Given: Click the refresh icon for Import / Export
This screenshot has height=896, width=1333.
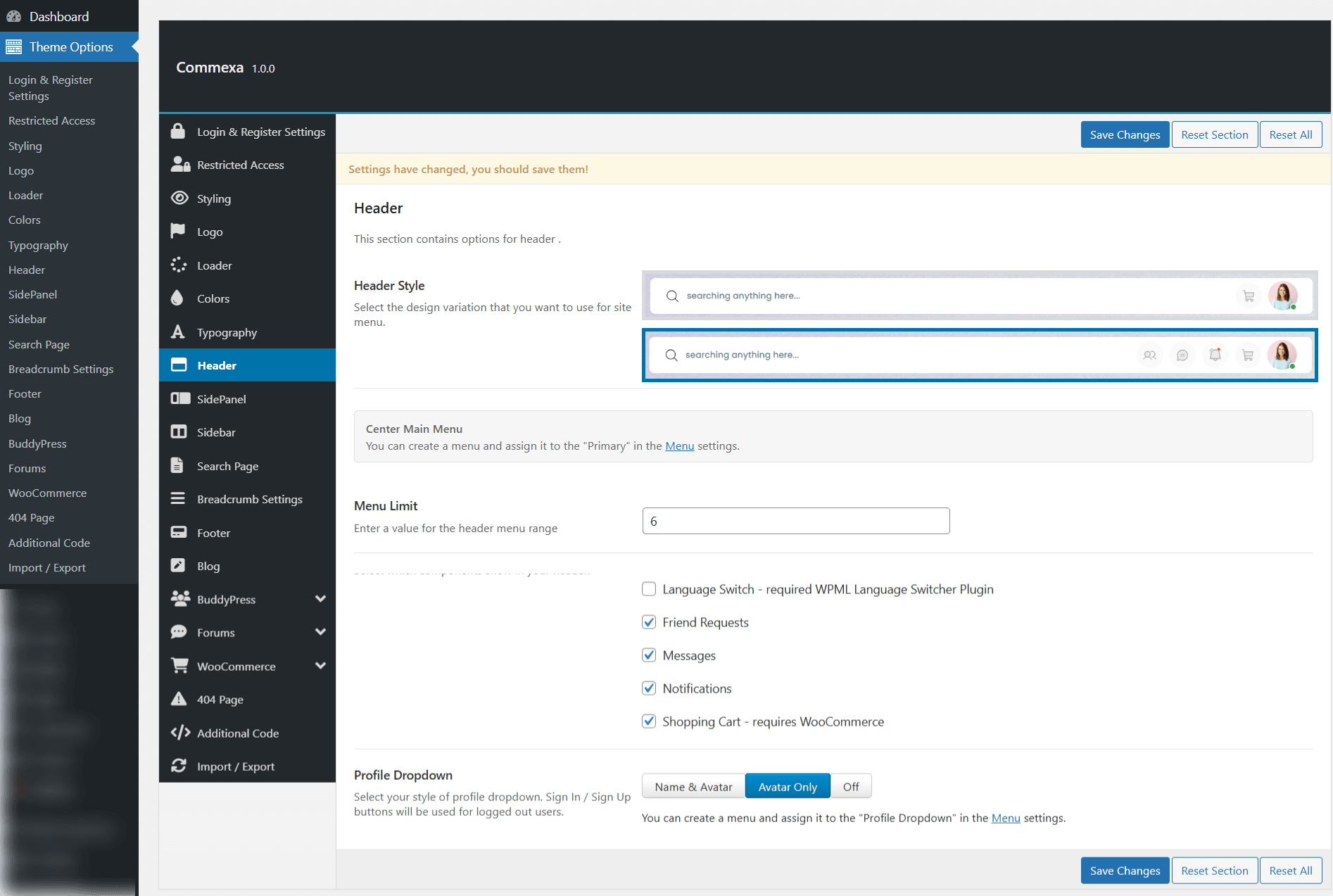Looking at the screenshot, I should click(179, 766).
